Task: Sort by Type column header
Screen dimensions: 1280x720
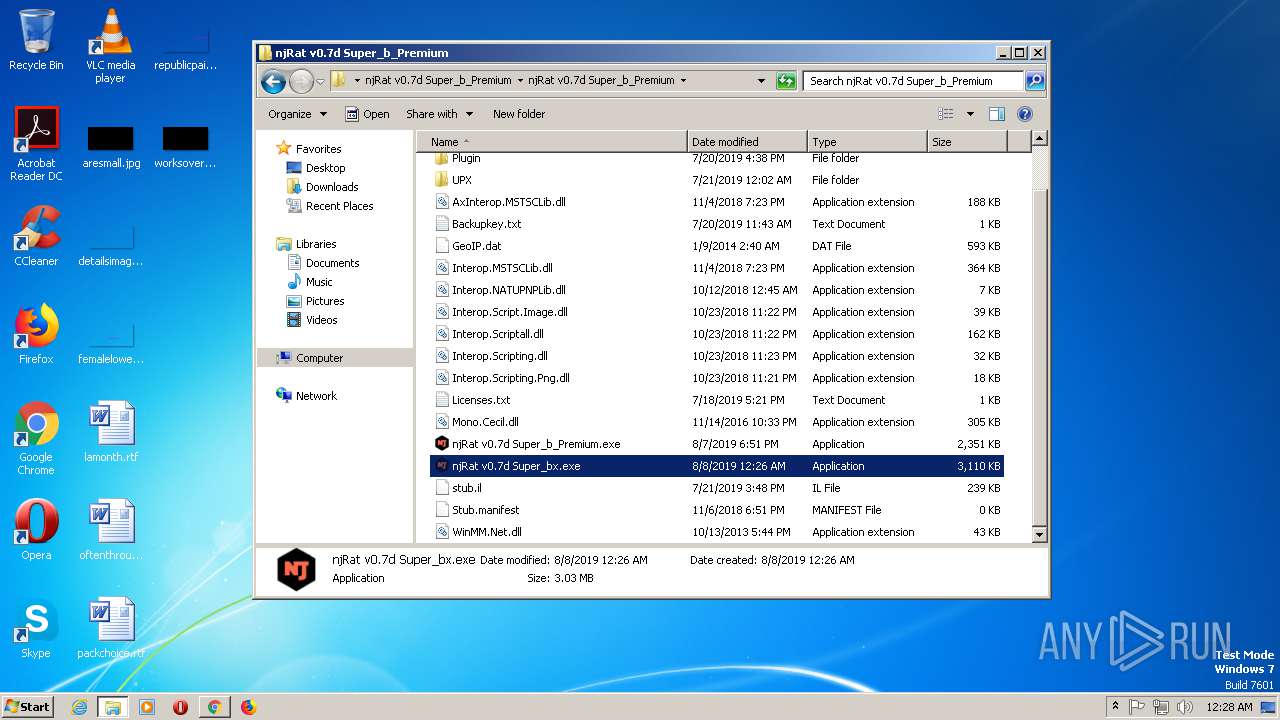Action: tap(867, 142)
